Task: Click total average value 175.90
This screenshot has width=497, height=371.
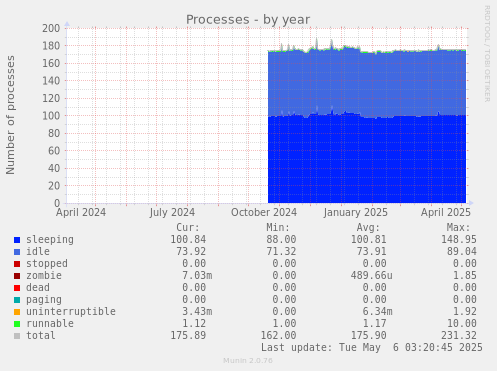Action: (368, 336)
